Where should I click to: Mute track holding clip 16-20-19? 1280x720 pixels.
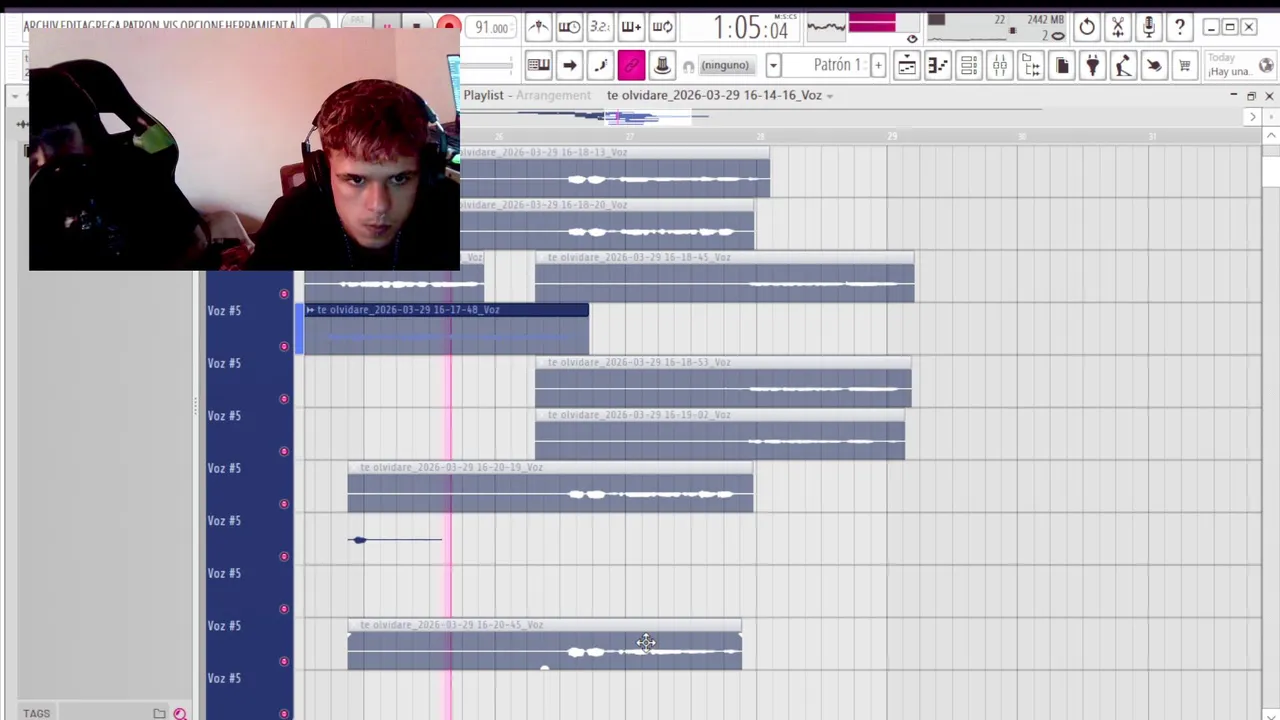[284, 504]
